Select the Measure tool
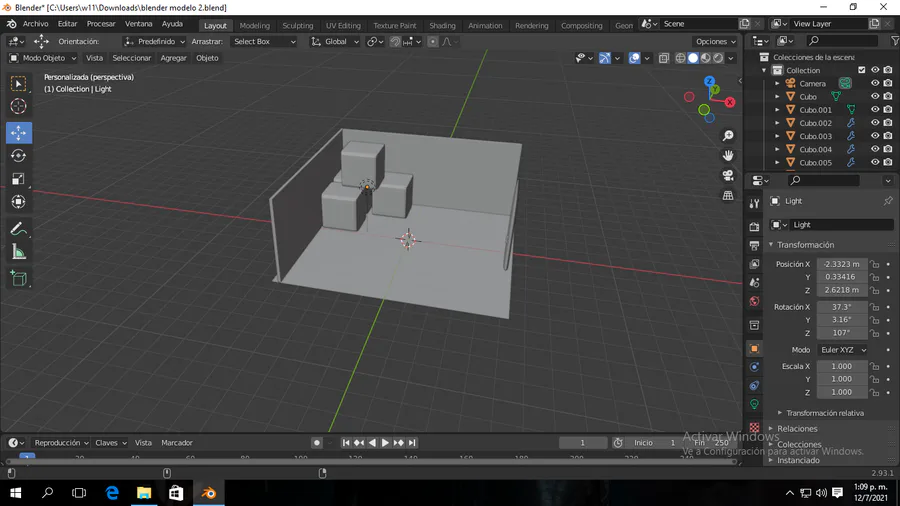This screenshot has width=900, height=506. pos(18,252)
